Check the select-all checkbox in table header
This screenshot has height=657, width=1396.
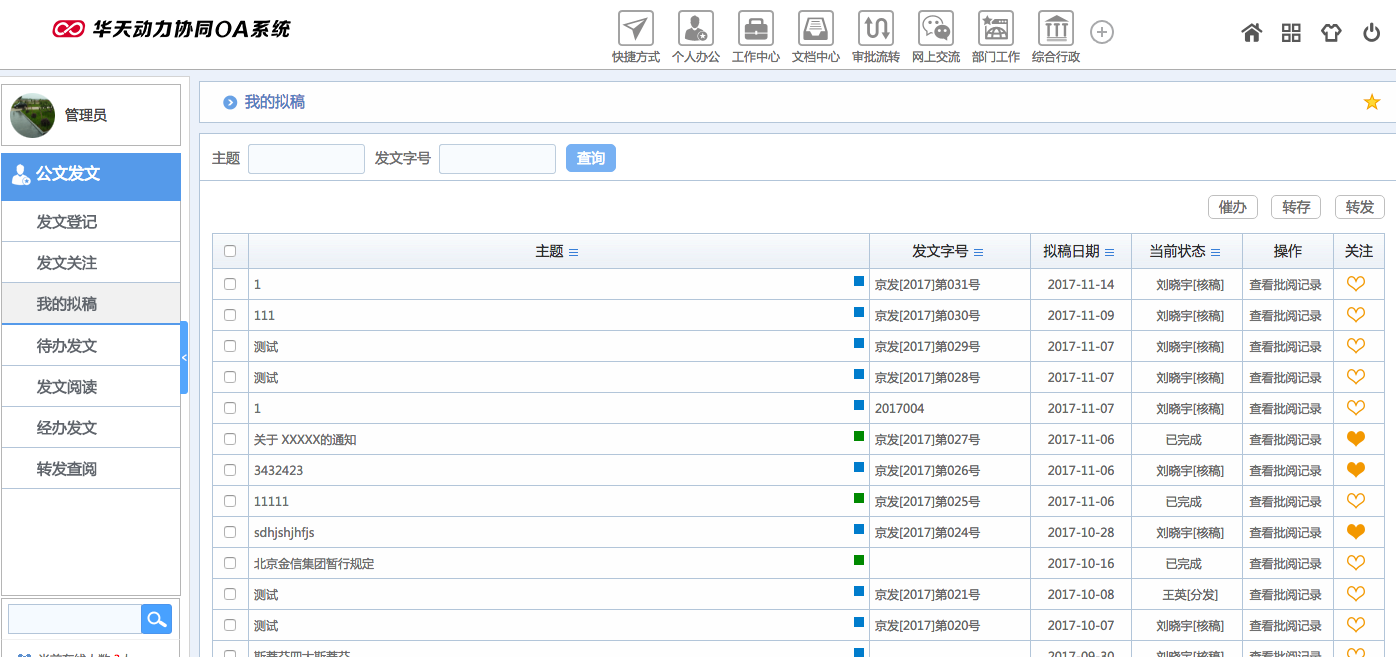coord(230,251)
